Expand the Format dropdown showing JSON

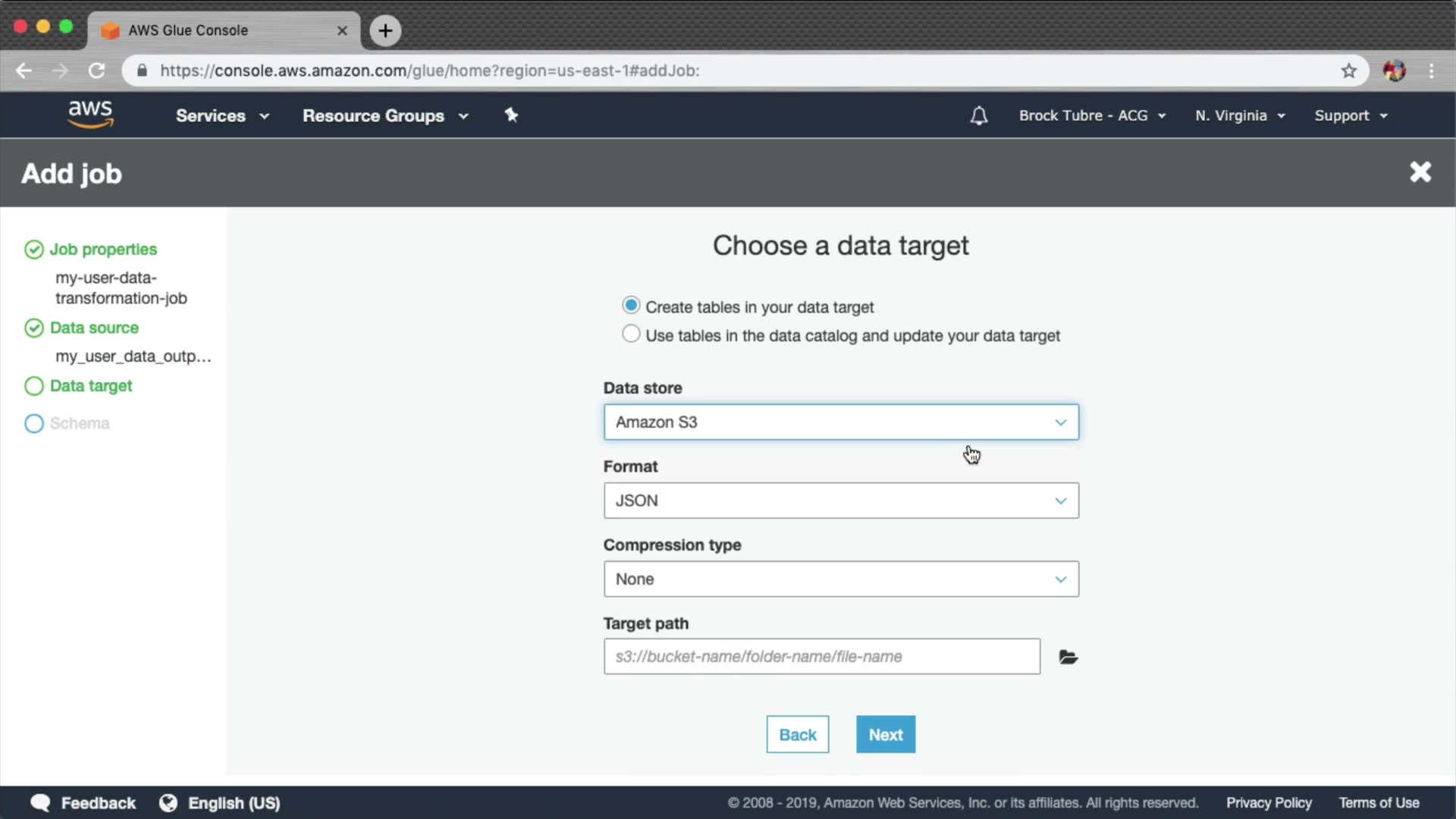tap(840, 500)
